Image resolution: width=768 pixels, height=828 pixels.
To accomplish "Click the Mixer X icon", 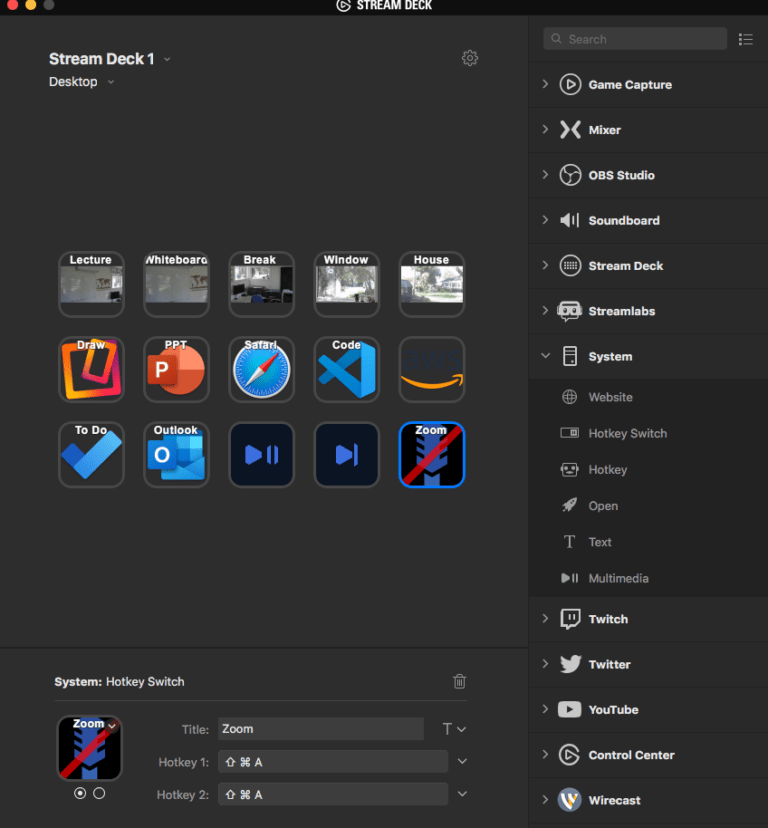I will pos(570,129).
